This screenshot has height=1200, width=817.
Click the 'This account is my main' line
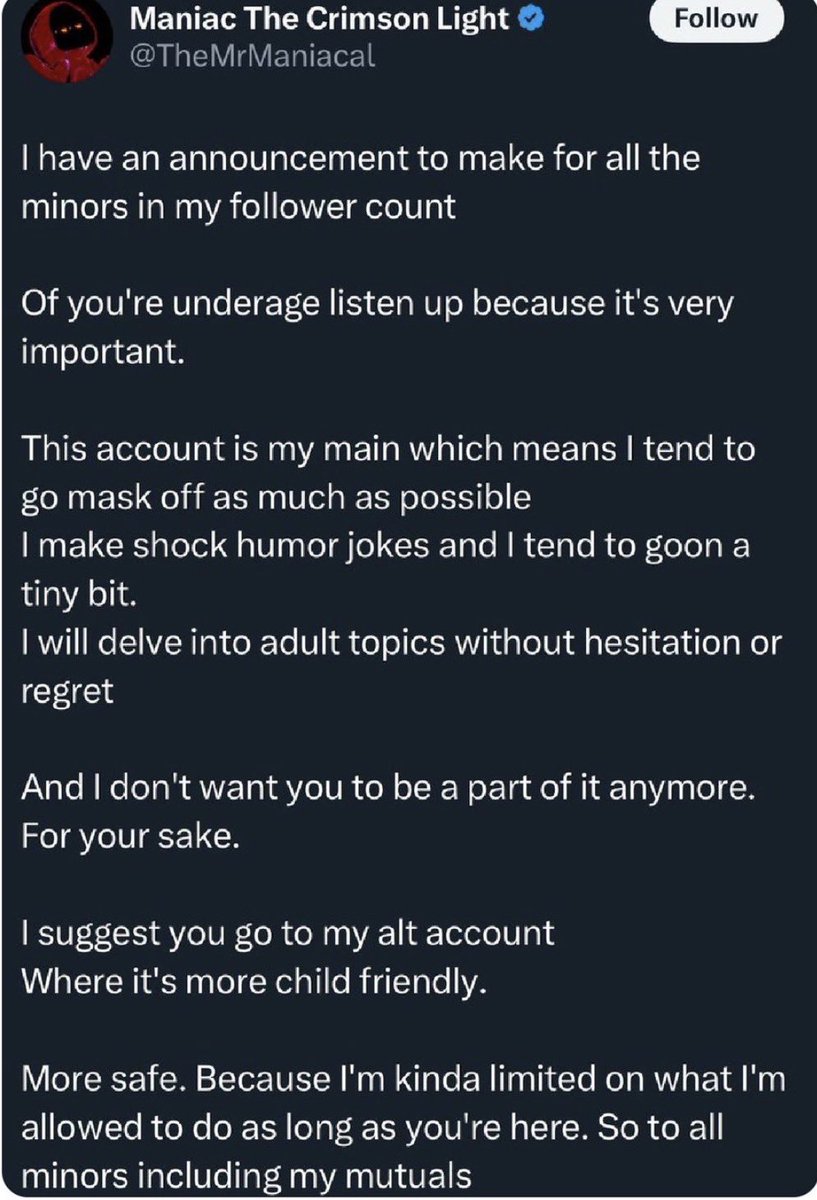point(388,449)
